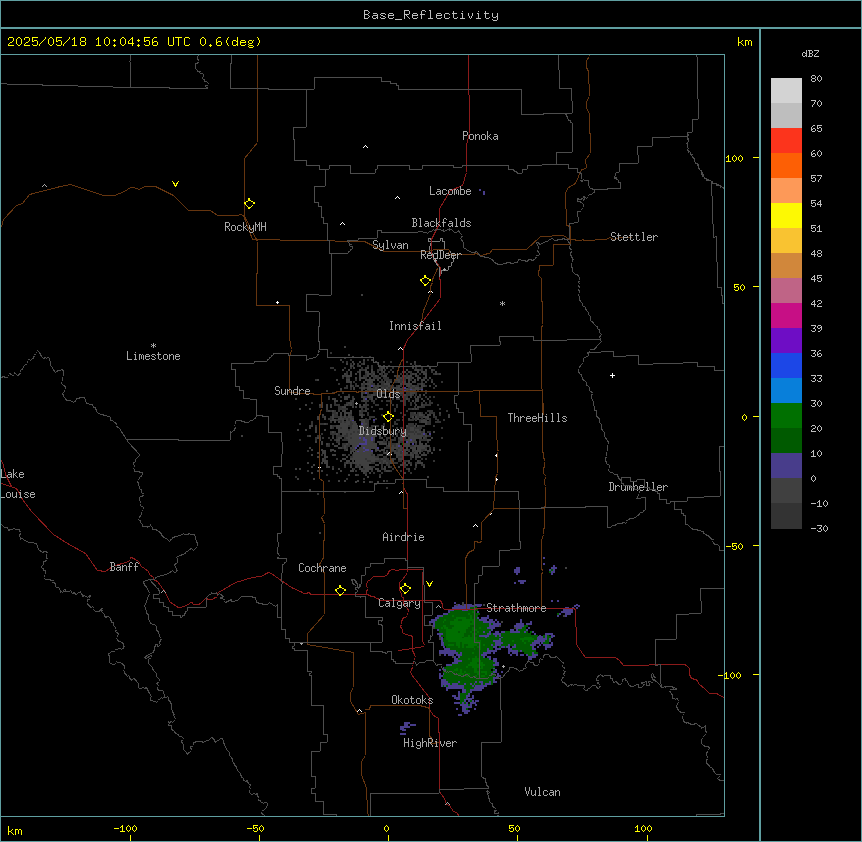The image size is (862, 842).
Task: Click the Cochrane city label
Action: click(x=322, y=568)
